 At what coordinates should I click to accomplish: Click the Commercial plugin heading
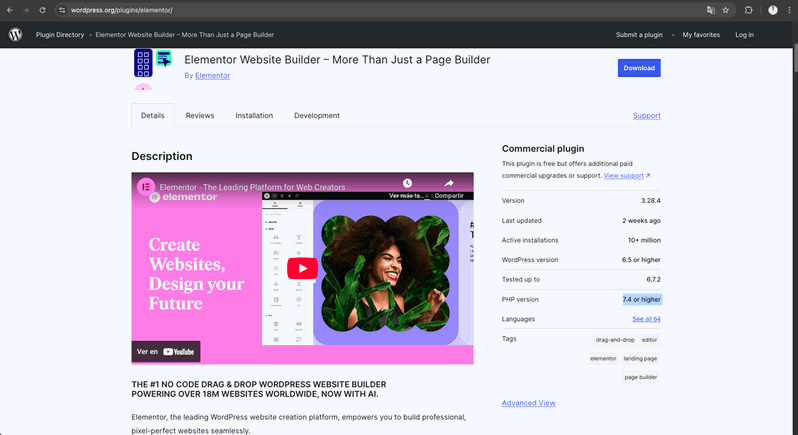pos(543,149)
